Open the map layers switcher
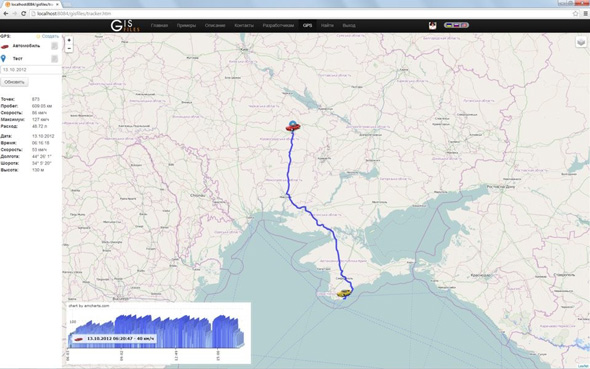This screenshot has height=369, width=590. click(x=581, y=42)
